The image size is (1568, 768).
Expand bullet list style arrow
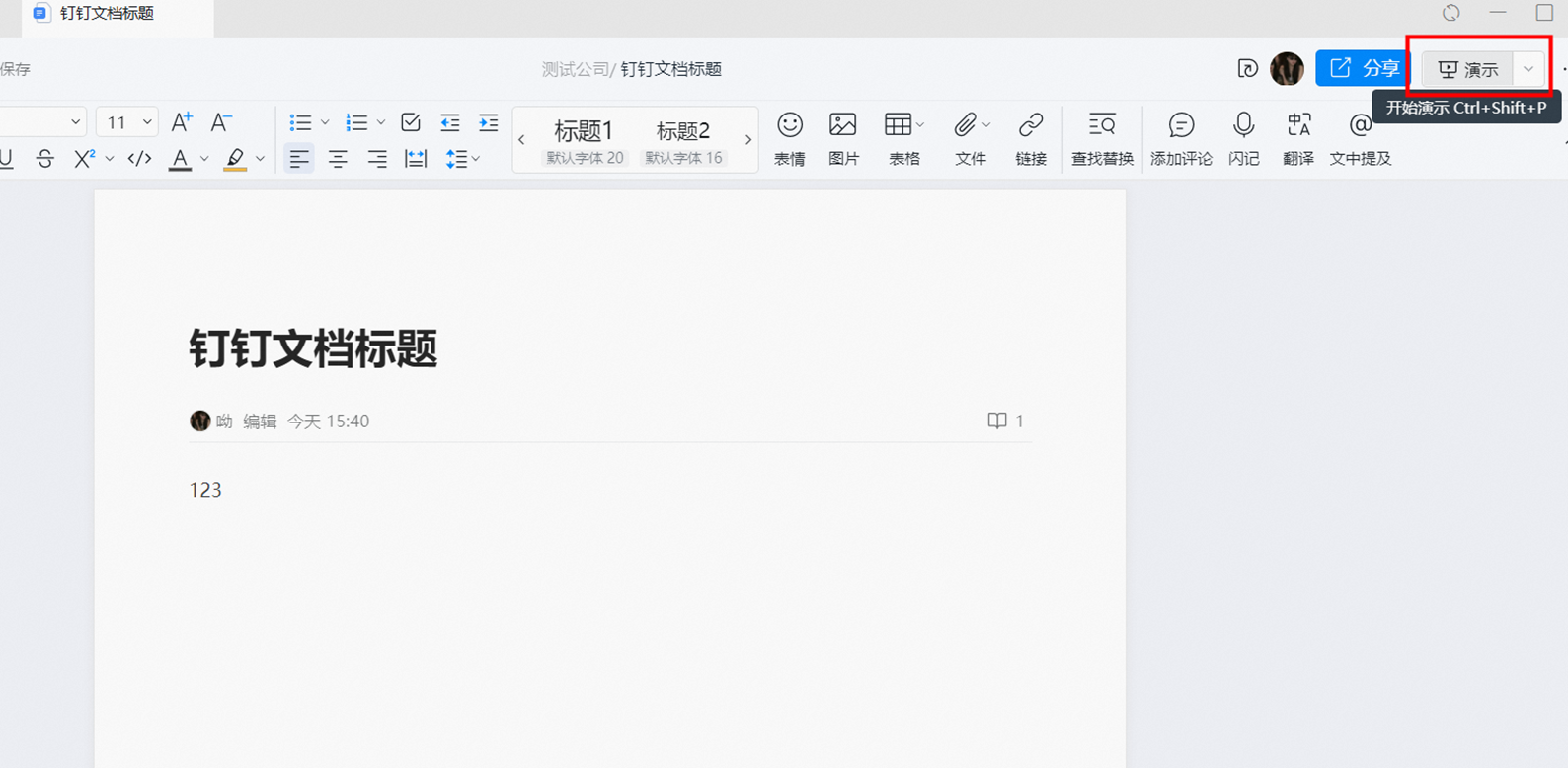click(x=325, y=123)
